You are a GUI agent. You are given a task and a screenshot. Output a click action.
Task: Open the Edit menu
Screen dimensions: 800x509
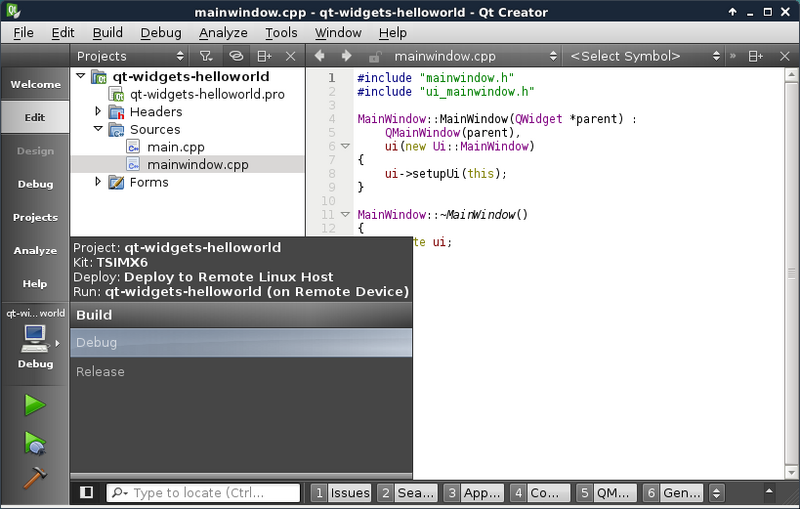tap(63, 33)
